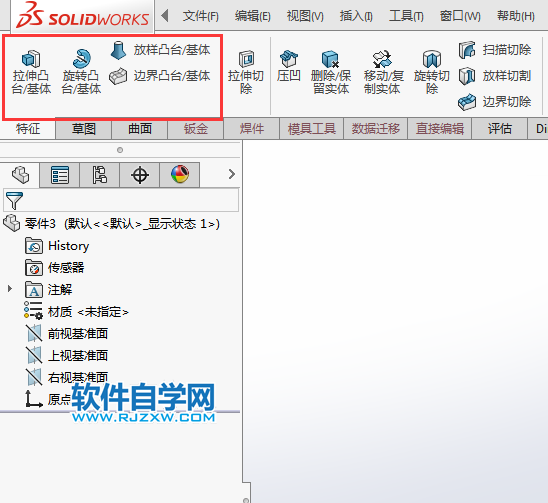Screen dimensions: 548x503
Task: Choose the 压凹 indent tool
Action: point(289,66)
